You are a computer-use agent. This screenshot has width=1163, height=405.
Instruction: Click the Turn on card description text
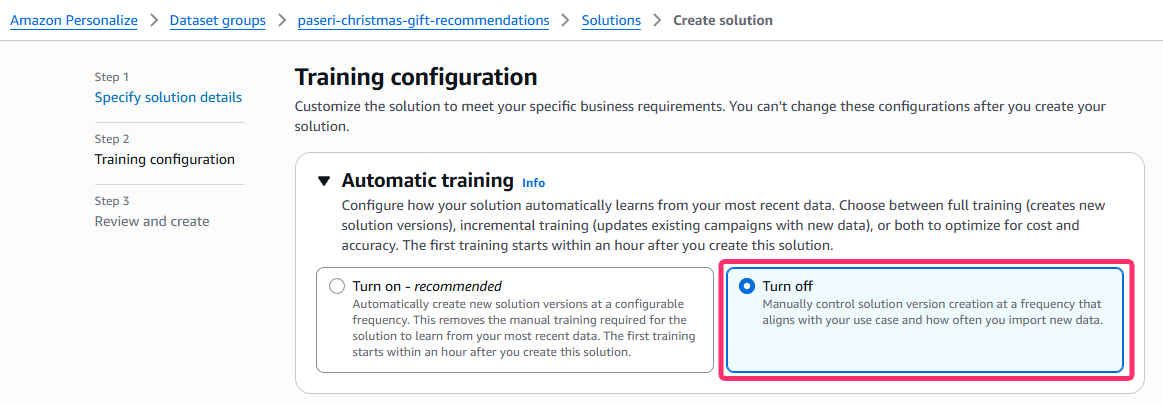point(524,327)
